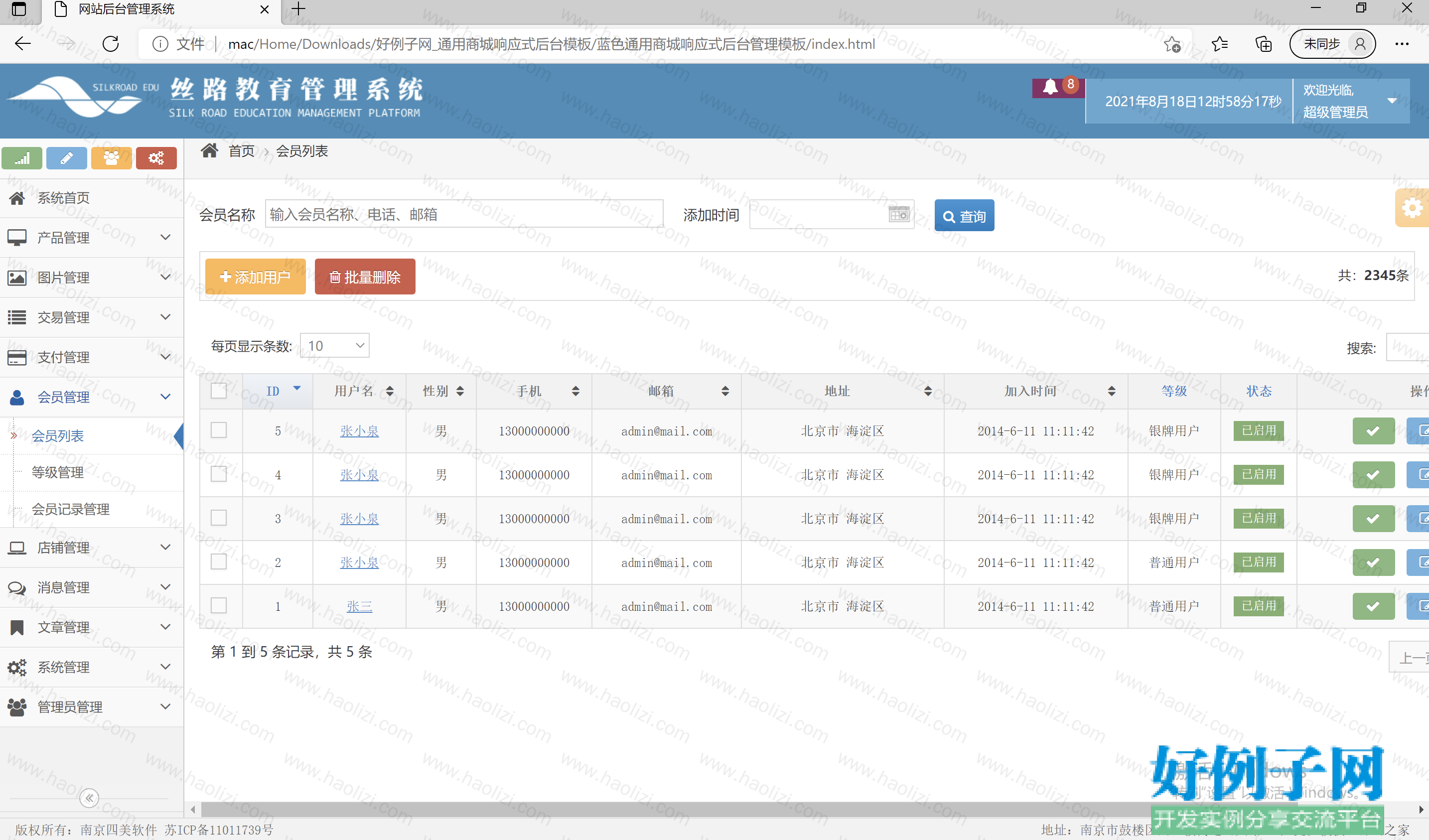Click the 添加用户 button
Viewport: 1429px width, 840px height.
255,277
